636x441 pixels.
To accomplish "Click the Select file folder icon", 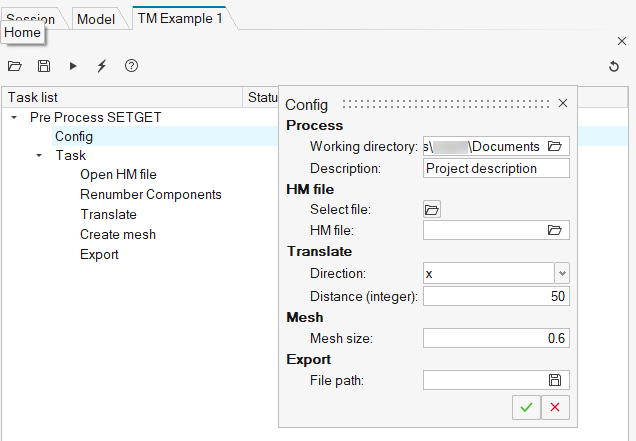I will (432, 210).
